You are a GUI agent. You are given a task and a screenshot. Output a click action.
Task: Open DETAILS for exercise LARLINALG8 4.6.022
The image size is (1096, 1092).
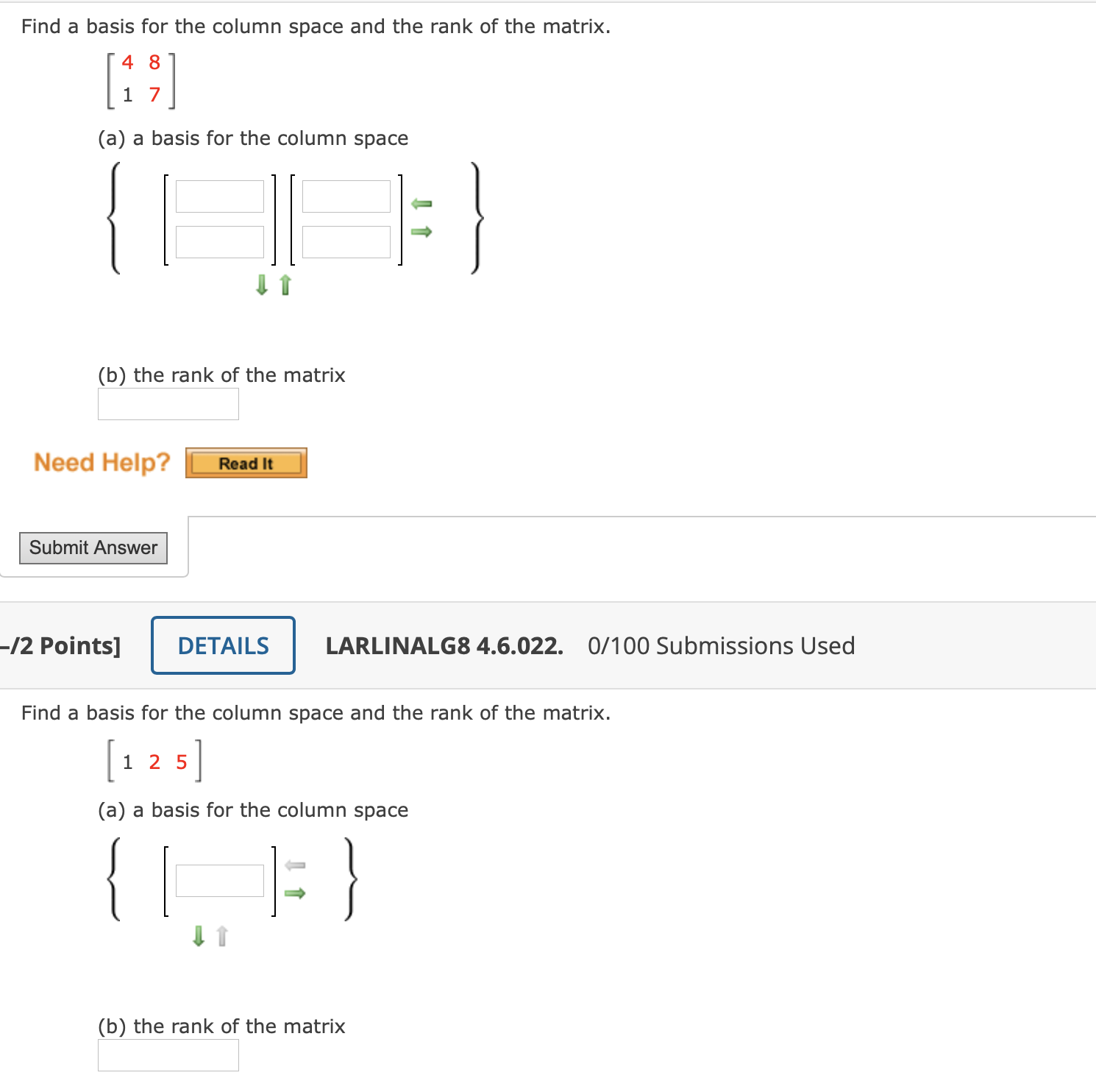click(x=222, y=645)
